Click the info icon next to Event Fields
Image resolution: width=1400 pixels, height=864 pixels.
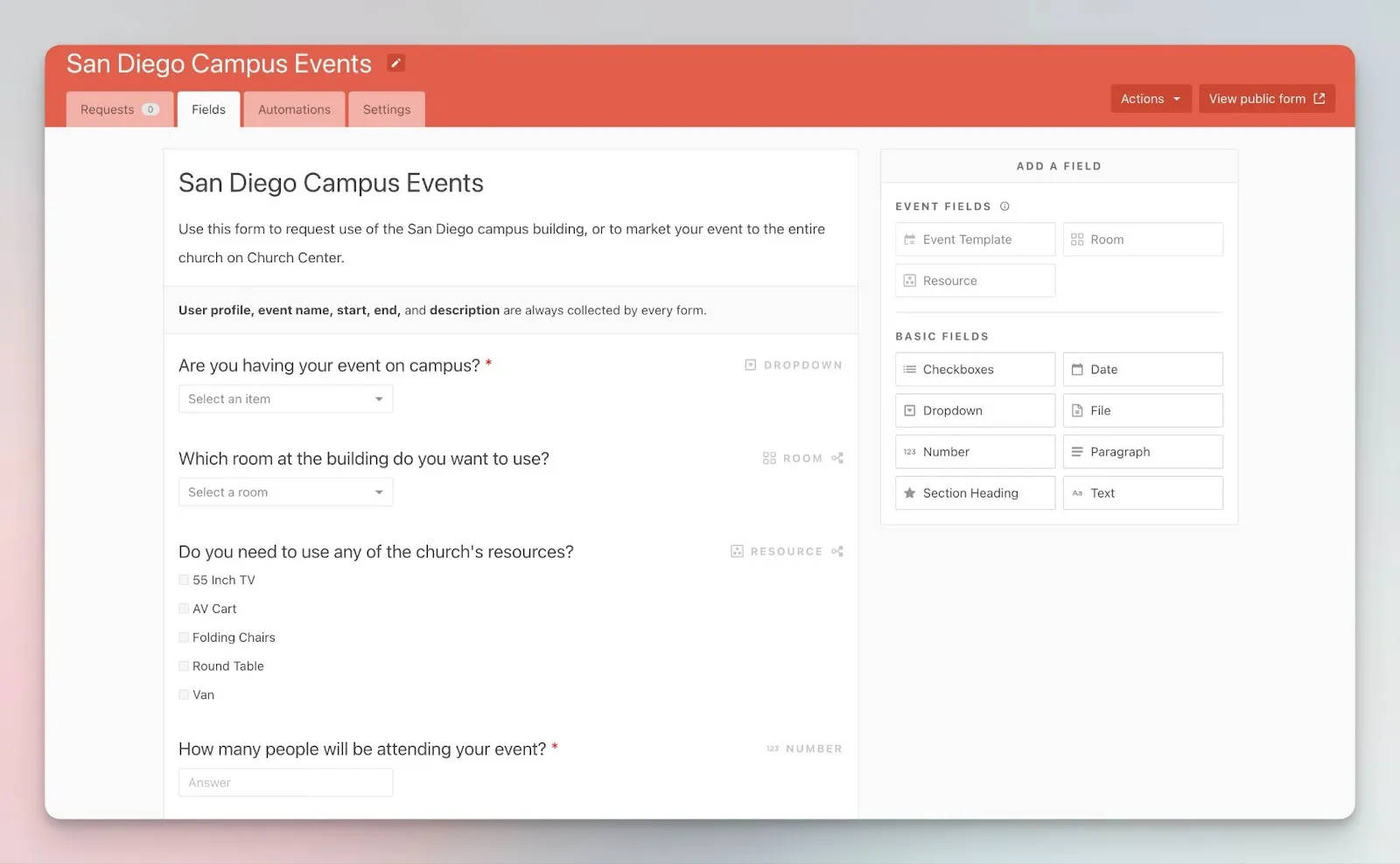(1004, 206)
